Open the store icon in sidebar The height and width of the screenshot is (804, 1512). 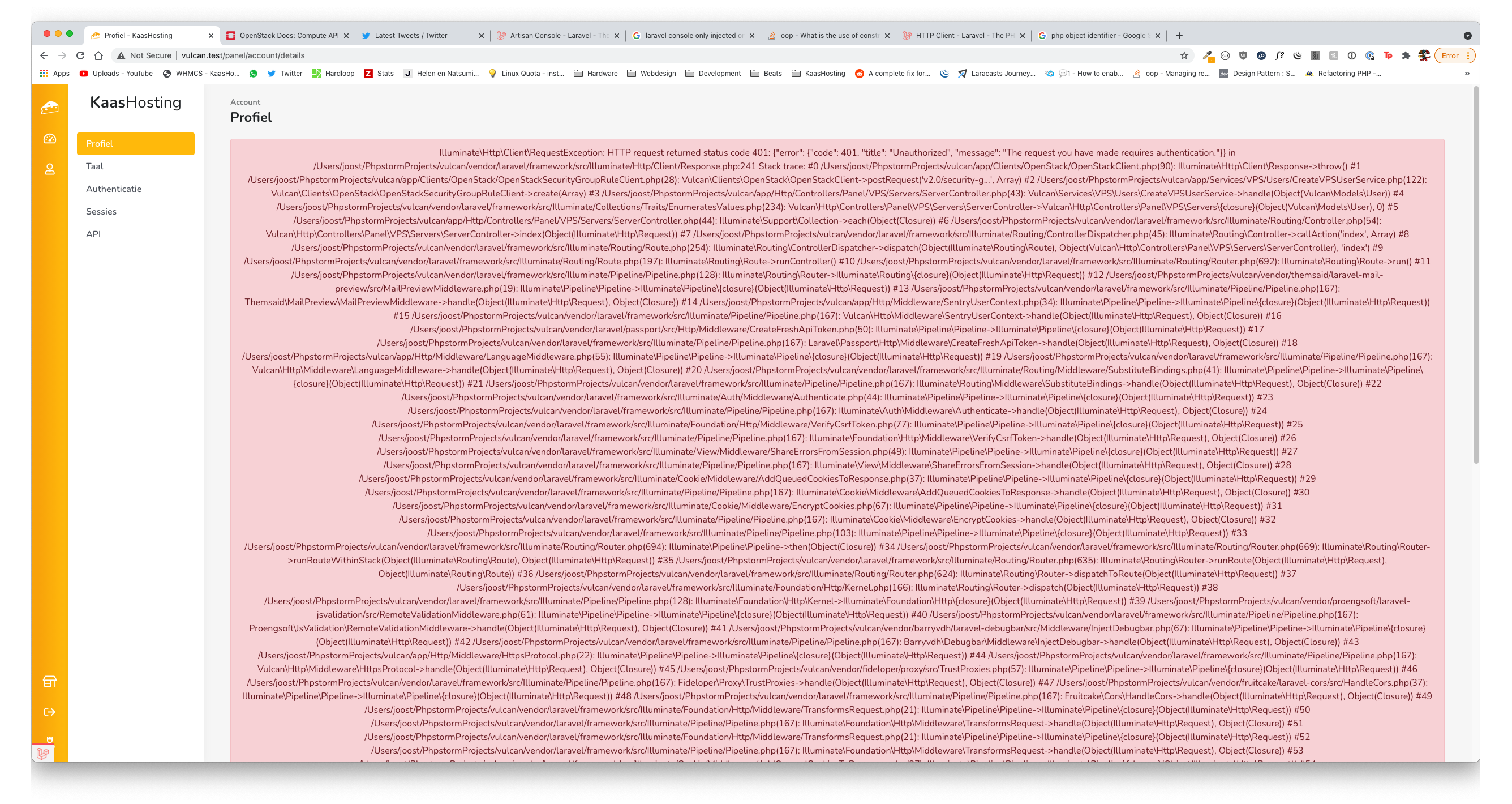pyautogui.click(x=49, y=681)
